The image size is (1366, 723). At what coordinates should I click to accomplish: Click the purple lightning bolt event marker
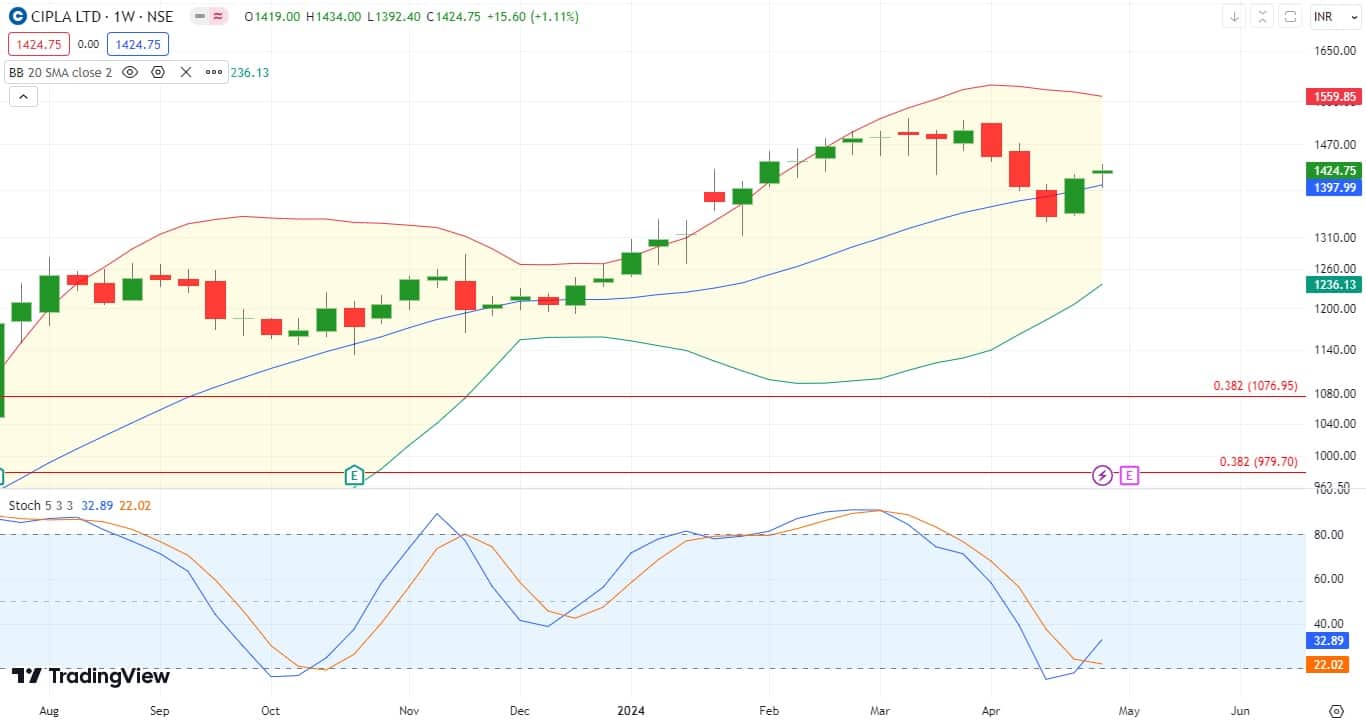1102,476
